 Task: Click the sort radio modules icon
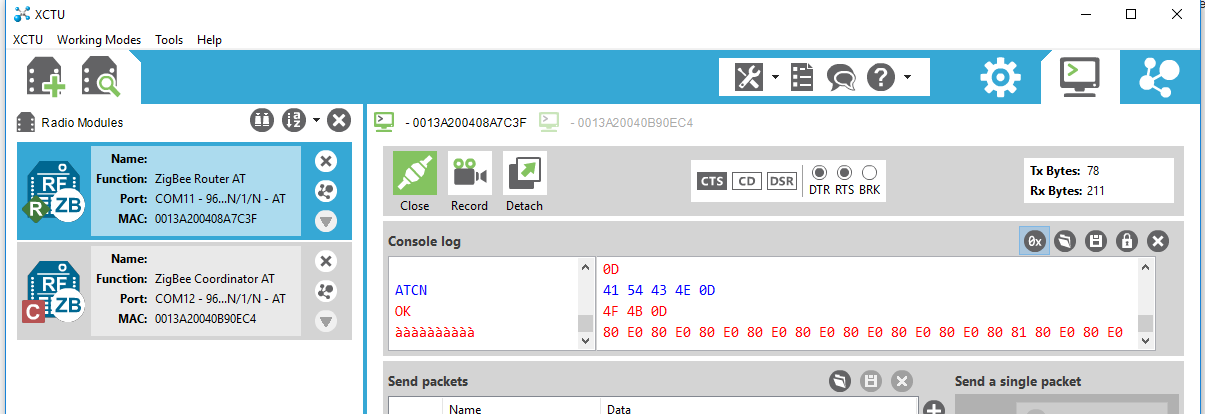pyautogui.click(x=294, y=121)
